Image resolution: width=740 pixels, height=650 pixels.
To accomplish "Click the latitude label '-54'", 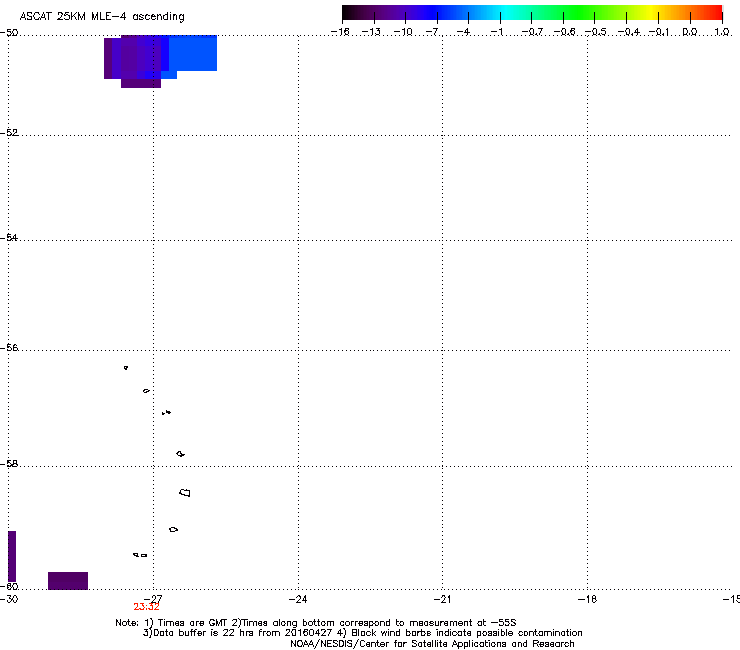I will (x=9, y=237).
